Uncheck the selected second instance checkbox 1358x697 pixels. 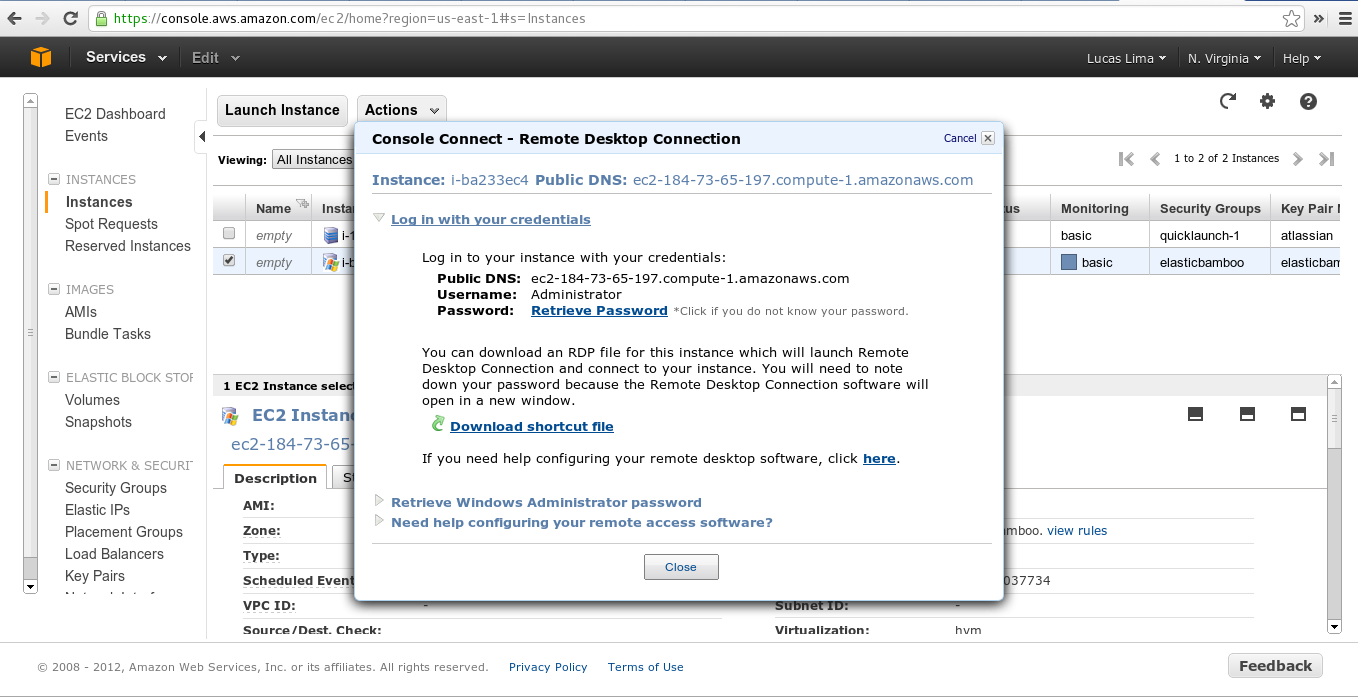pos(229,260)
